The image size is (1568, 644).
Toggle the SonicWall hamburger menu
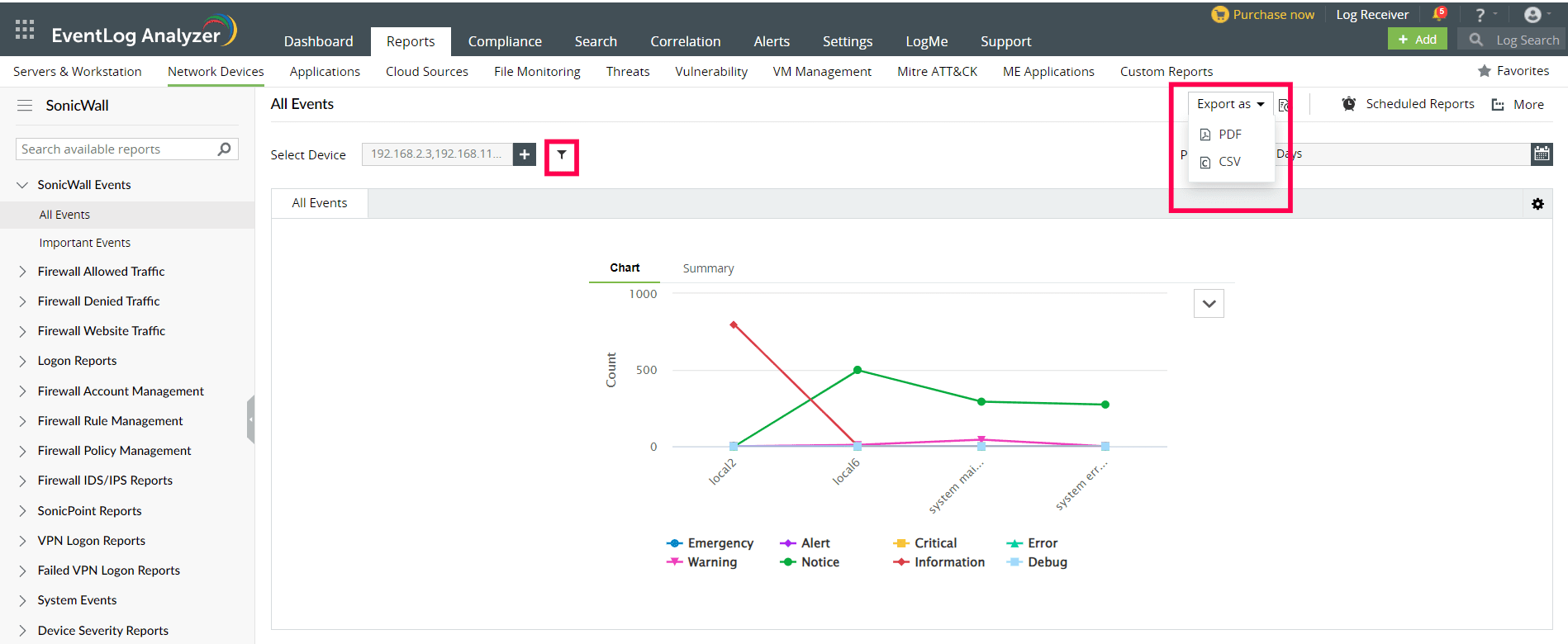25,106
